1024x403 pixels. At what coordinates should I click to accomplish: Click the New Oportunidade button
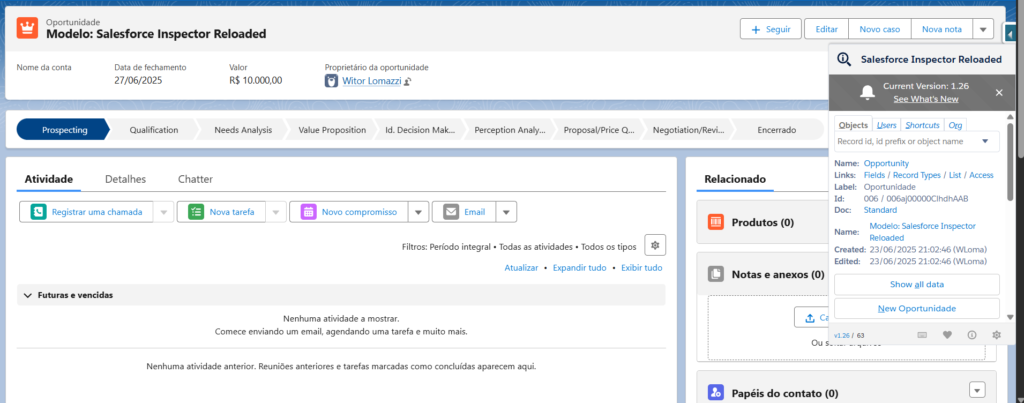pos(917,308)
